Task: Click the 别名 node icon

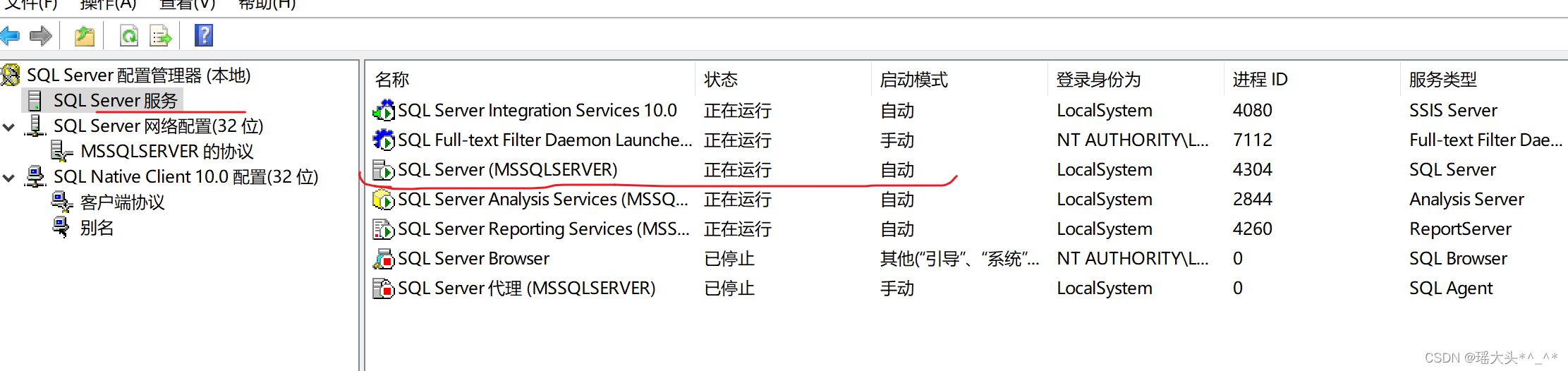Action: (62, 227)
